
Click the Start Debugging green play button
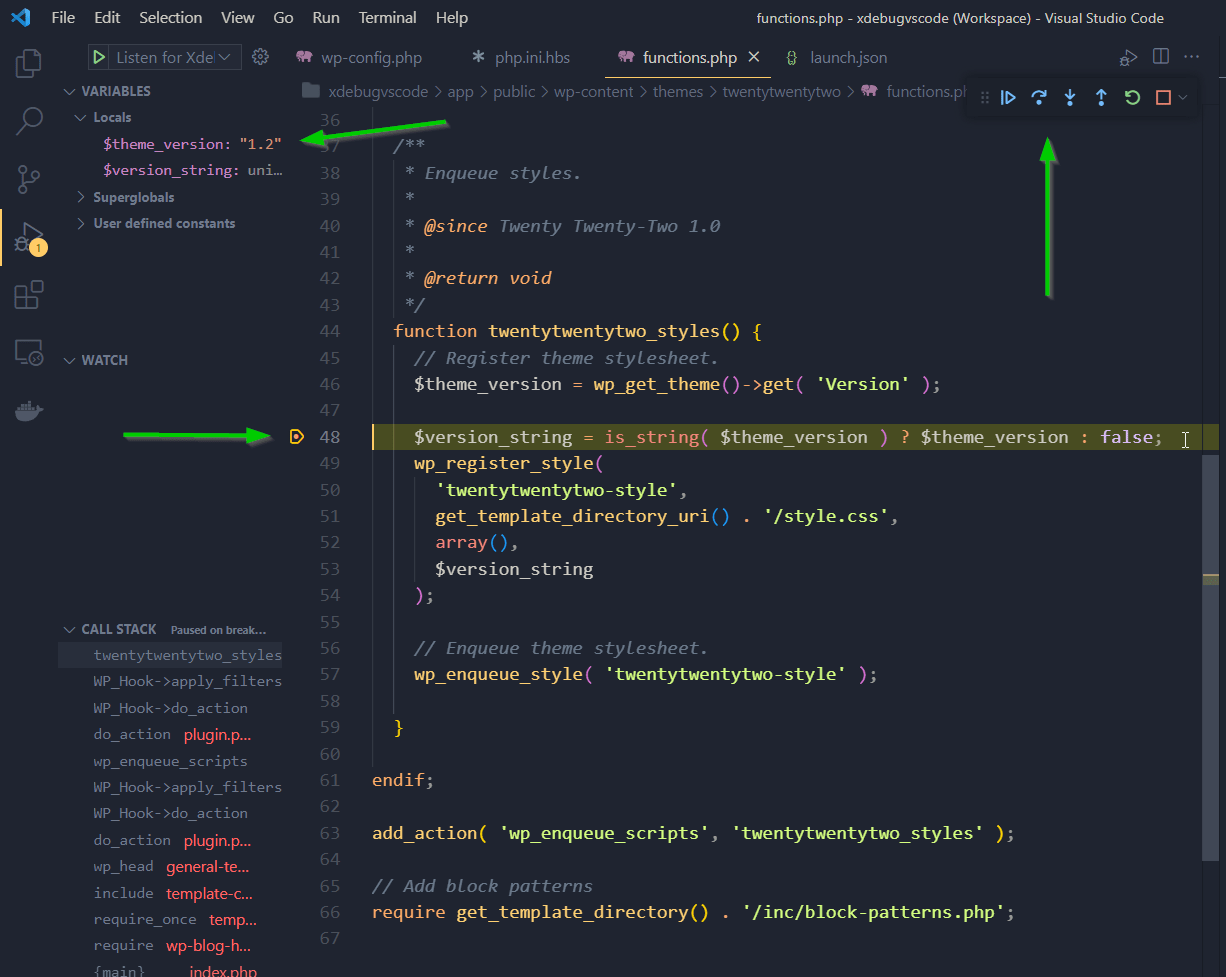(x=99, y=57)
